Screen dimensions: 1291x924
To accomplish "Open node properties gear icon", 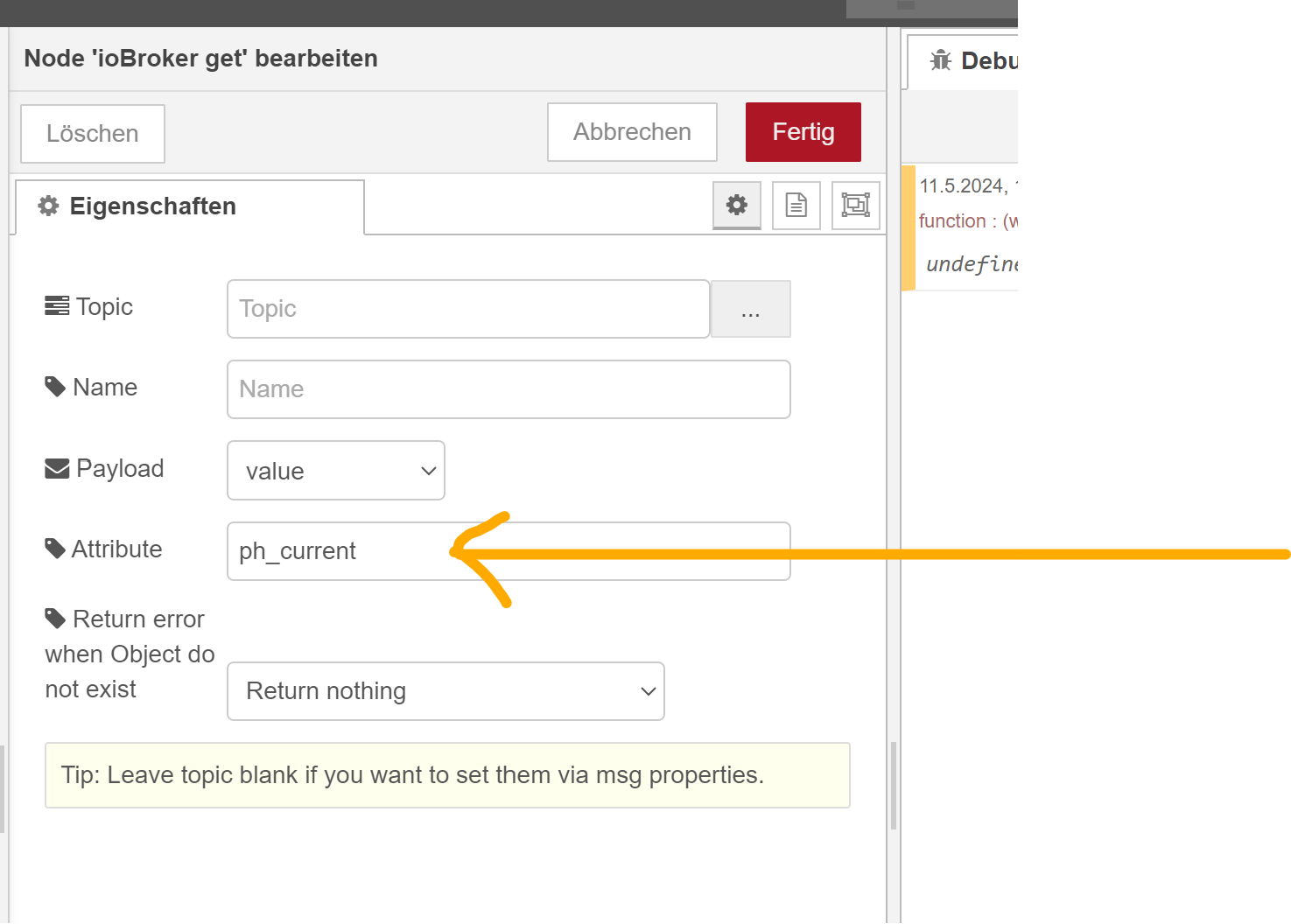I will pyautogui.click(x=737, y=206).
